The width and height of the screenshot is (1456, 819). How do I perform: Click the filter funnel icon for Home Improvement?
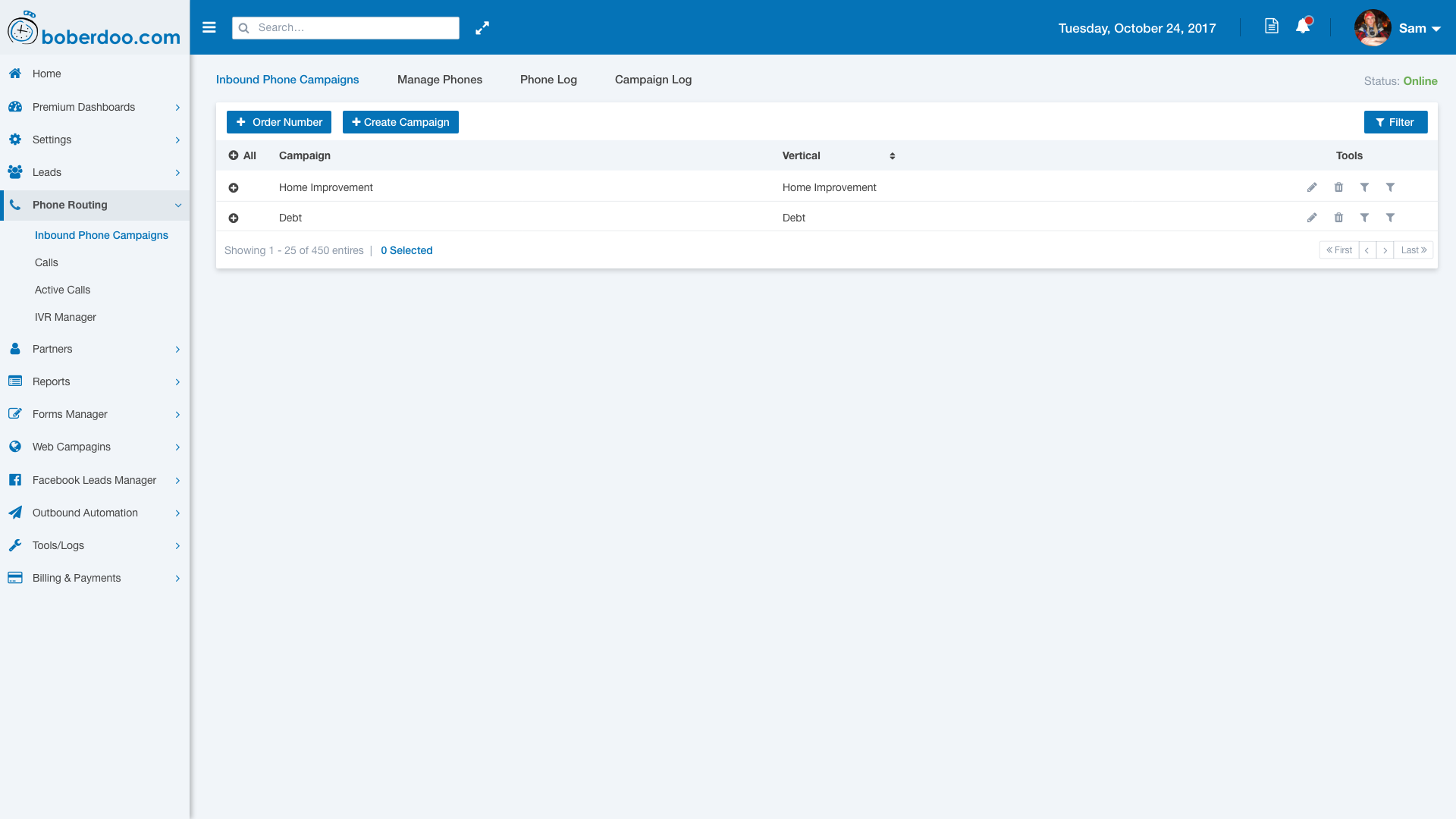(1364, 187)
